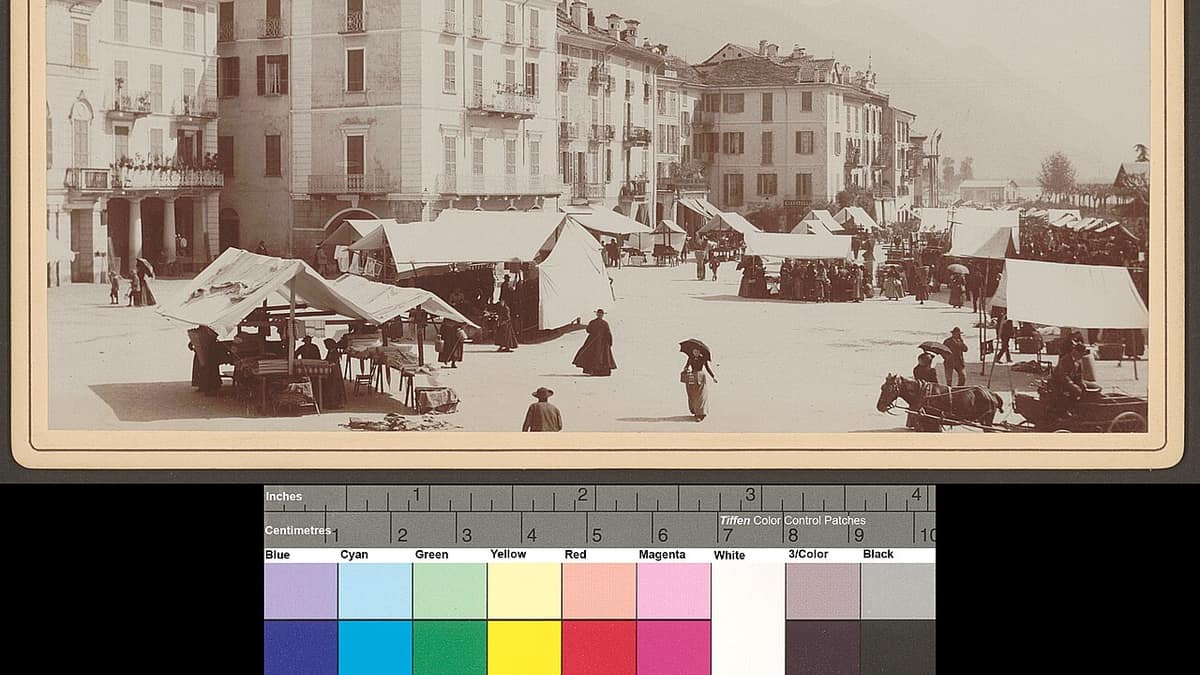This screenshot has height=675, width=1200.
Task: Click the "Inches" ruler label
Action: click(284, 496)
